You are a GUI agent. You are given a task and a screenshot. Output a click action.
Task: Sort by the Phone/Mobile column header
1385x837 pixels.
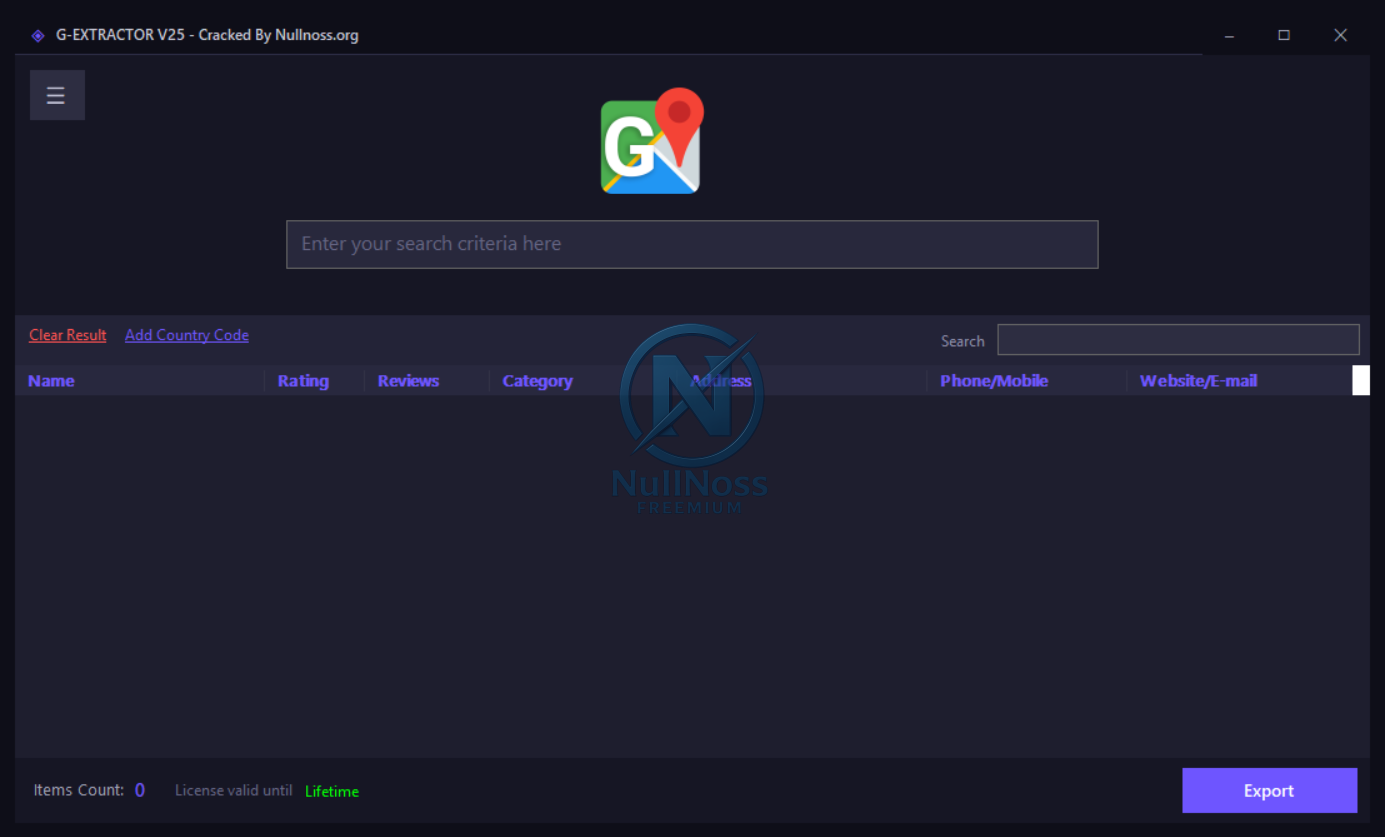[x=994, y=381]
